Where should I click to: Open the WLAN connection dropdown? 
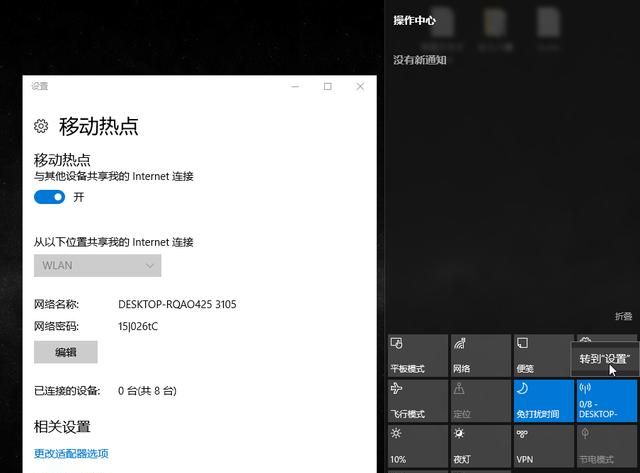coord(98,265)
